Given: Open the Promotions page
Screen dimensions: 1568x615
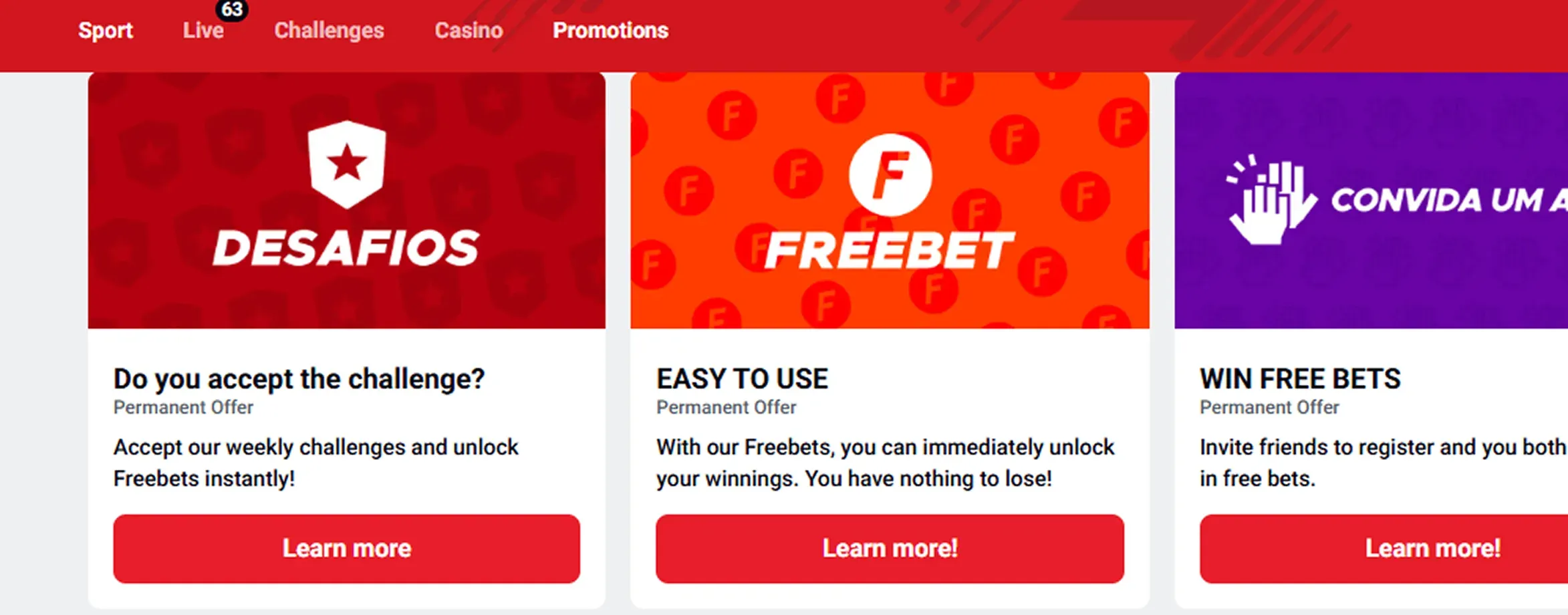Looking at the screenshot, I should (x=609, y=30).
